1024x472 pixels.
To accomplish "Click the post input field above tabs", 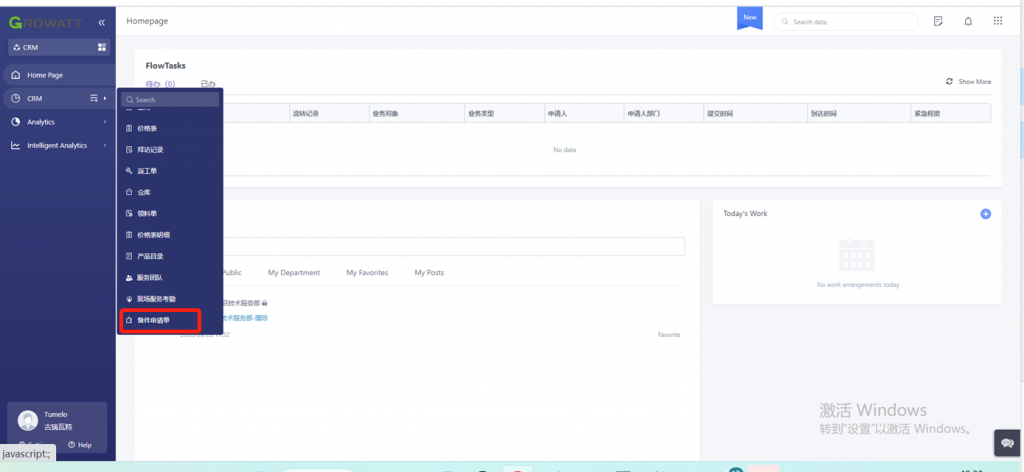I will point(454,246).
